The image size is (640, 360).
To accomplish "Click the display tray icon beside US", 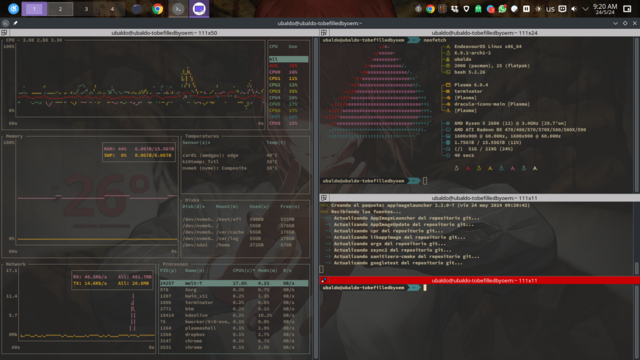I will tap(562, 9).
